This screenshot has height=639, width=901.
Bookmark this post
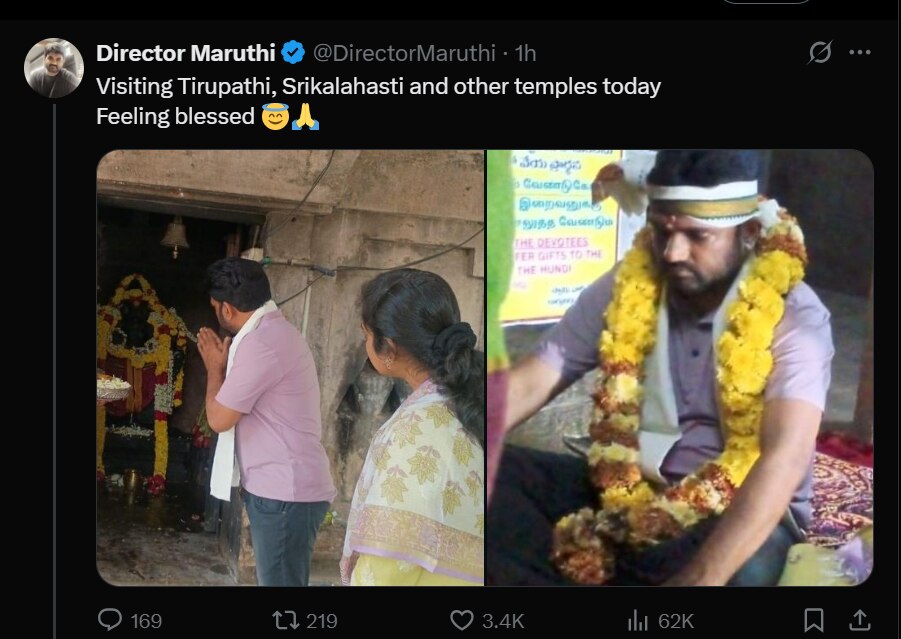(x=814, y=620)
